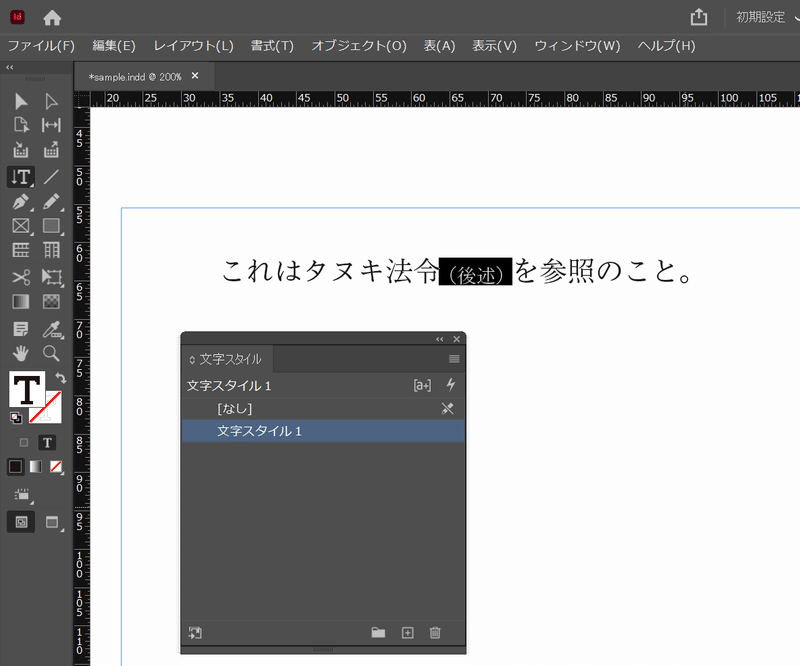Open the レイアウト(L) menu

click(193, 46)
